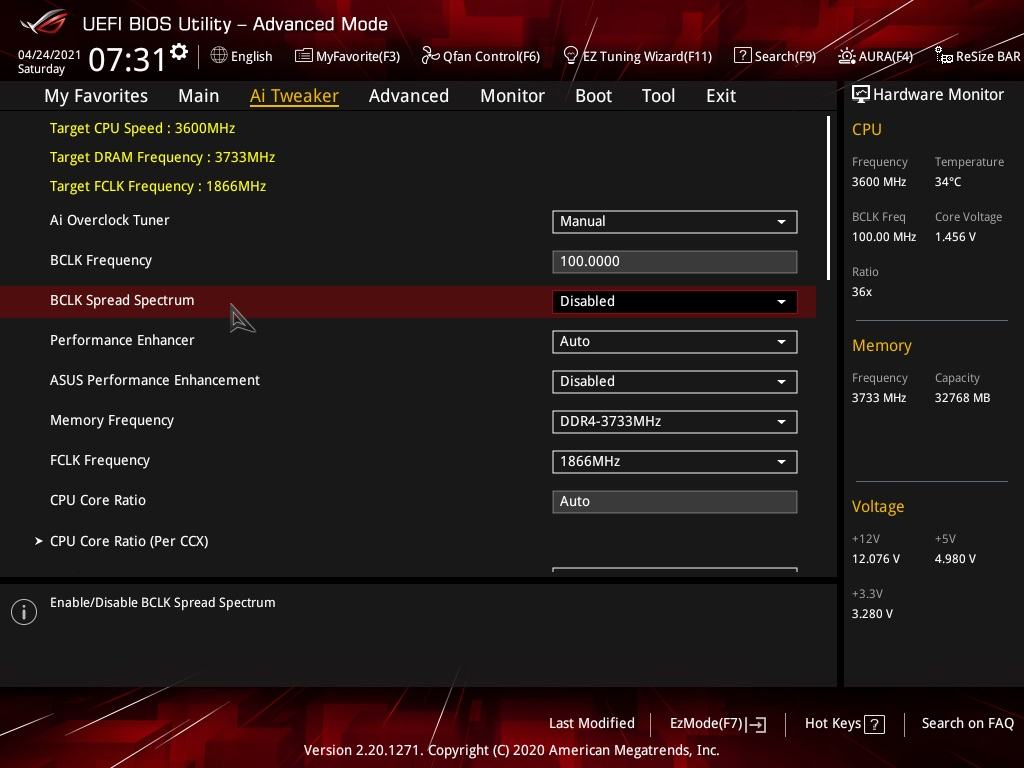Go to the Exit tab
This screenshot has width=1024, height=768.
point(721,96)
